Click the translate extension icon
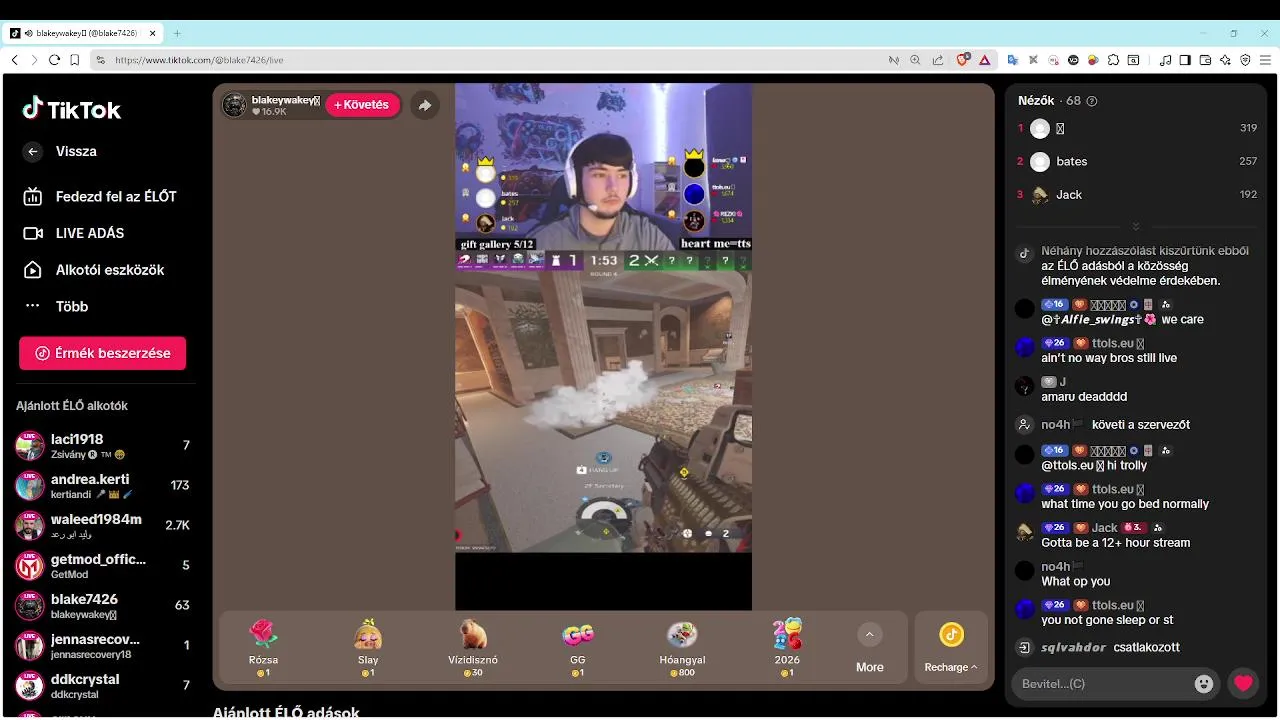 click(1012, 60)
